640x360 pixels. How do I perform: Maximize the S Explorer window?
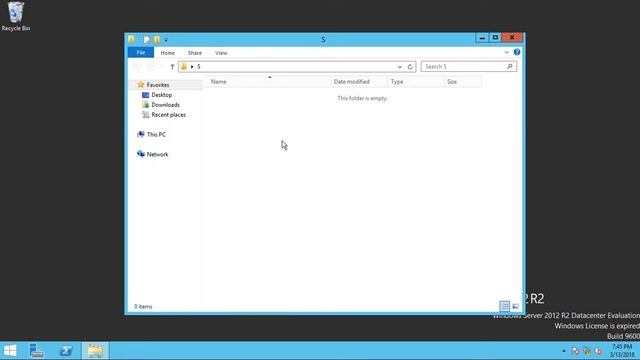tap(495, 38)
